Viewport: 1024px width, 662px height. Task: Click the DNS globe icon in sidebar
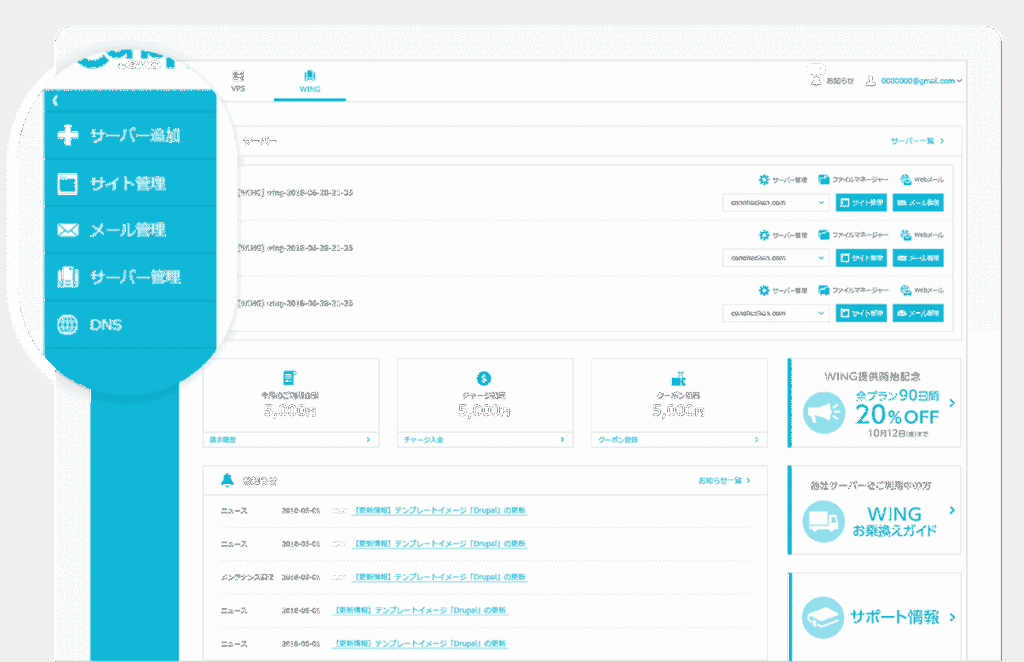68,325
